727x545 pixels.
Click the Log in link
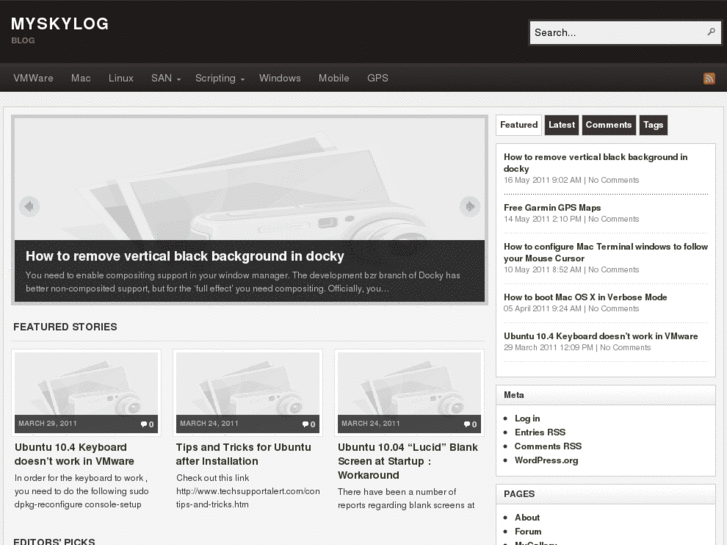coord(527,418)
